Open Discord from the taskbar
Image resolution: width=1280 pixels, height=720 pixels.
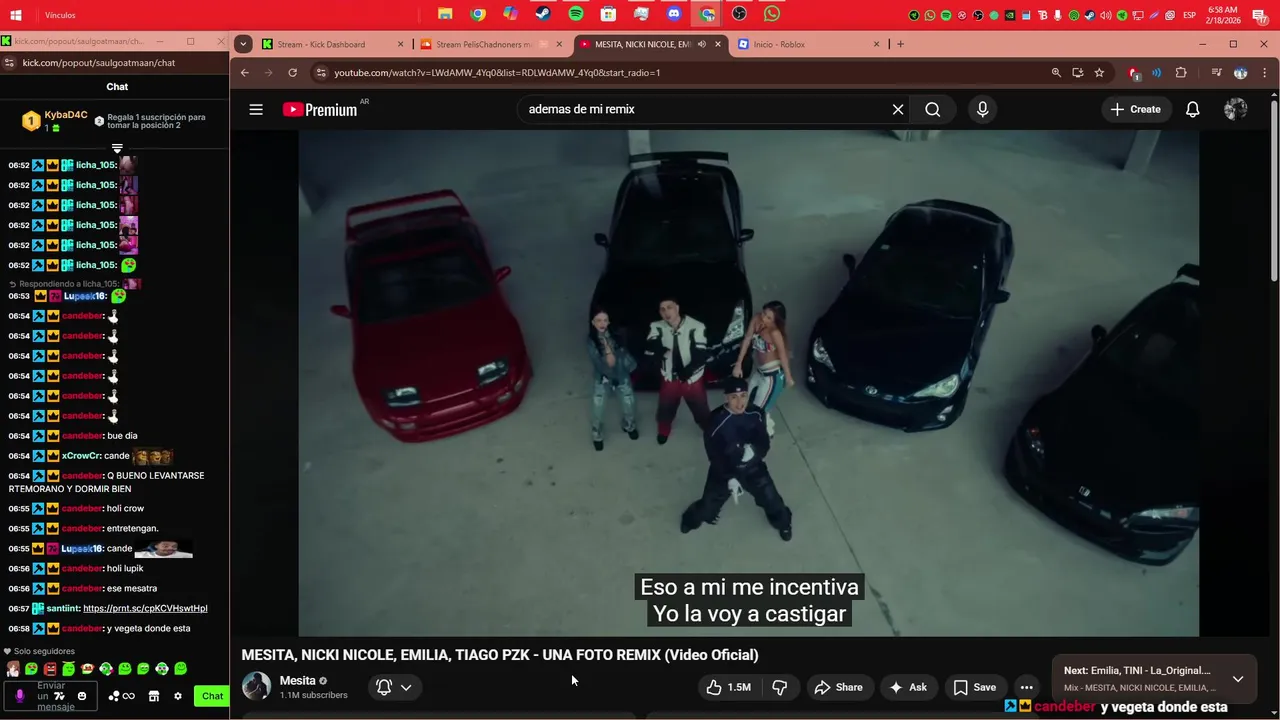coord(674,14)
